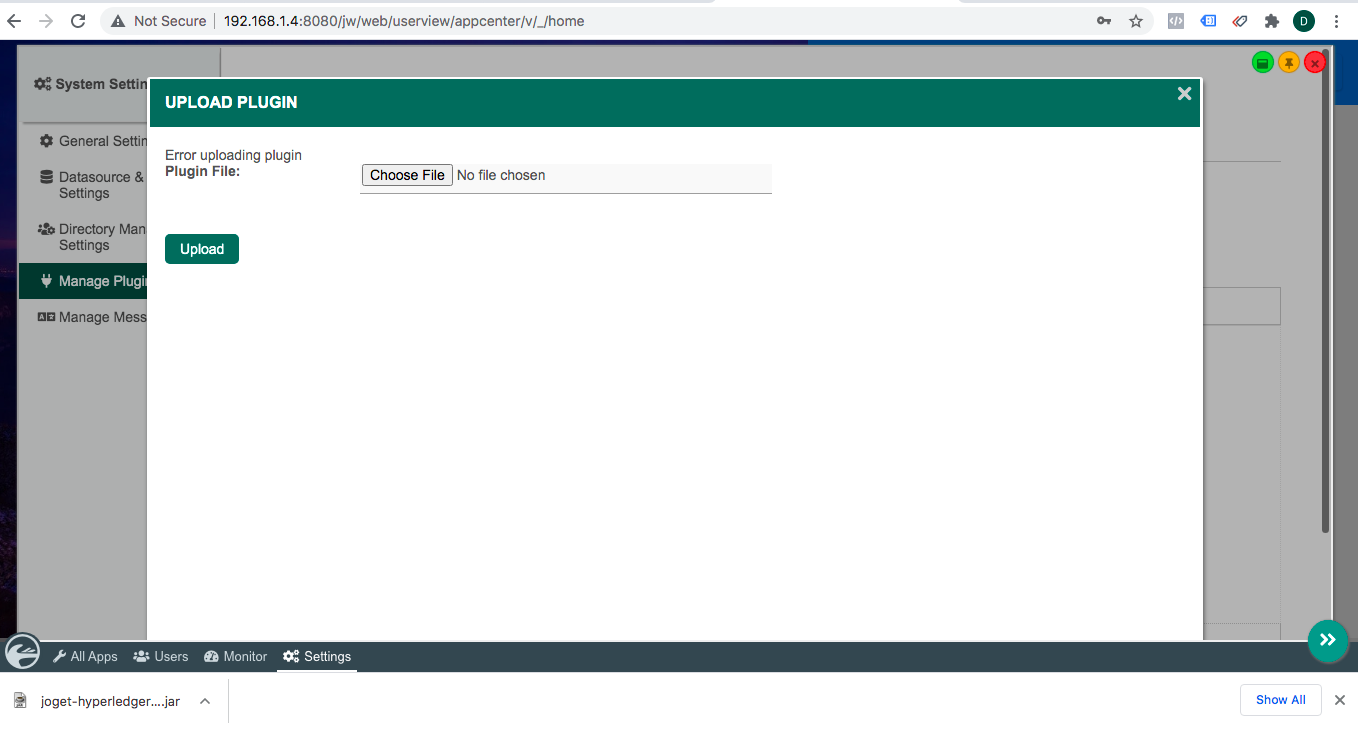Reload the current page
The width and height of the screenshot is (1358, 729).
click(x=79, y=21)
